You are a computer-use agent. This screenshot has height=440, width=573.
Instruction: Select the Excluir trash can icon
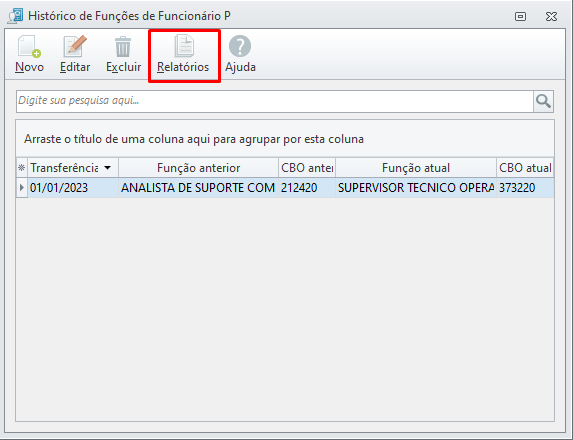coord(123,46)
